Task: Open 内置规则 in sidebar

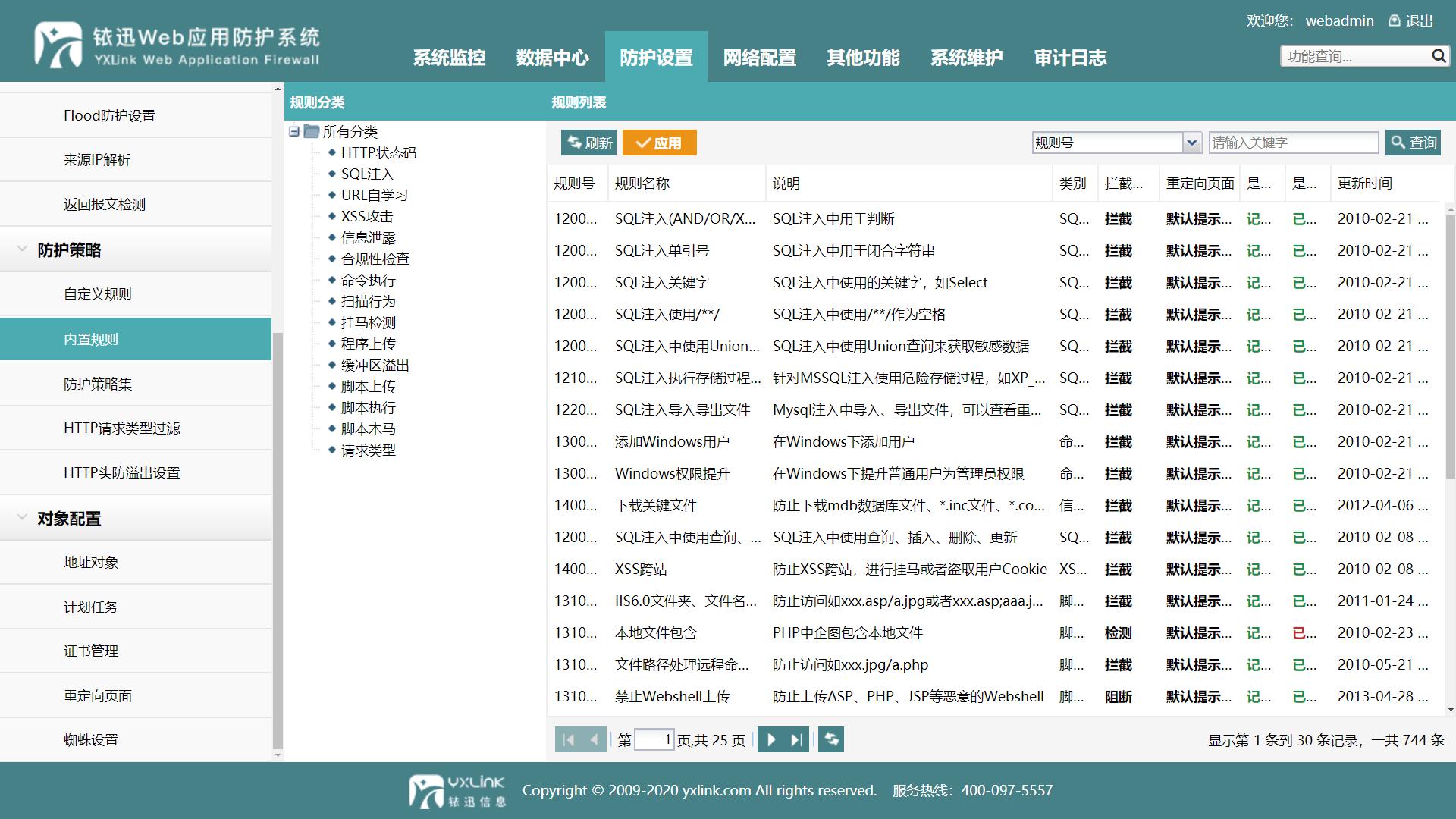Action: click(x=136, y=339)
